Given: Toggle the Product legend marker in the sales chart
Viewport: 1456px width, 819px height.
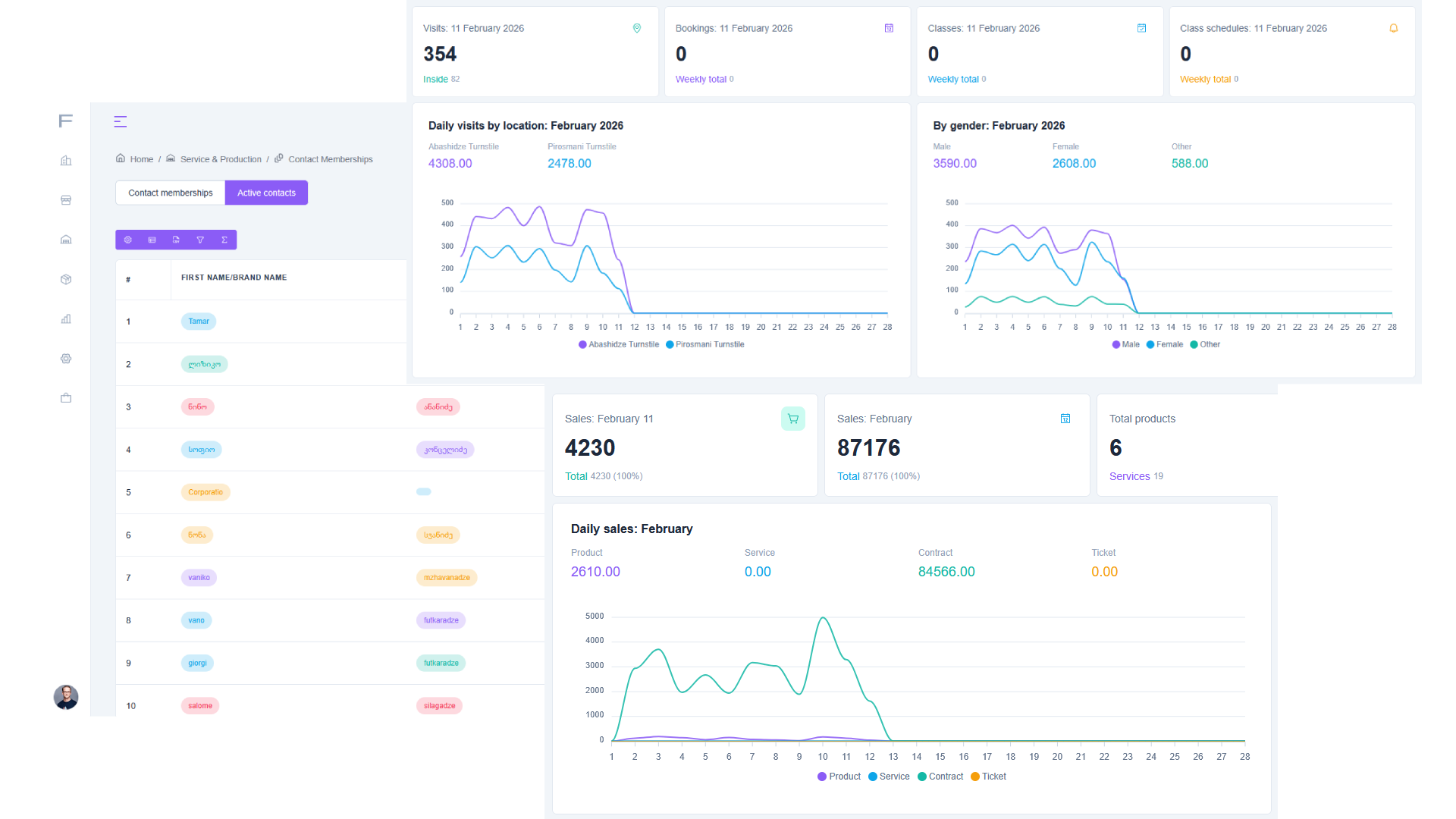Looking at the screenshot, I should click(822, 777).
